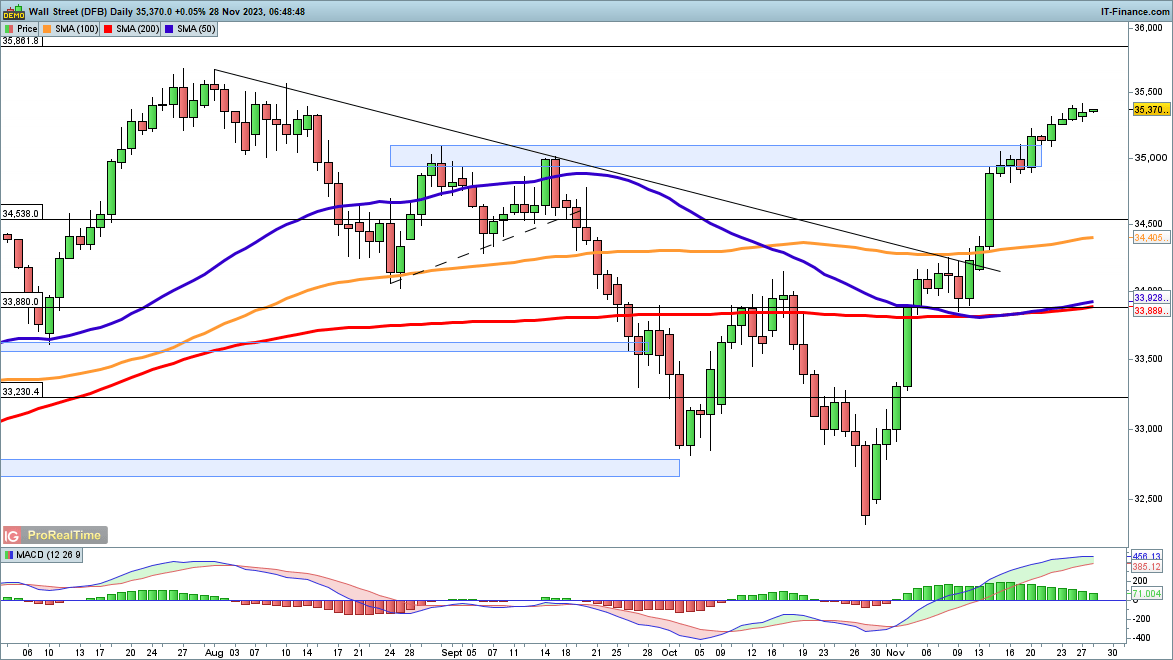Click the Price candlestick legend icon
Image resolution: width=1173 pixels, height=660 pixels.
(8, 29)
